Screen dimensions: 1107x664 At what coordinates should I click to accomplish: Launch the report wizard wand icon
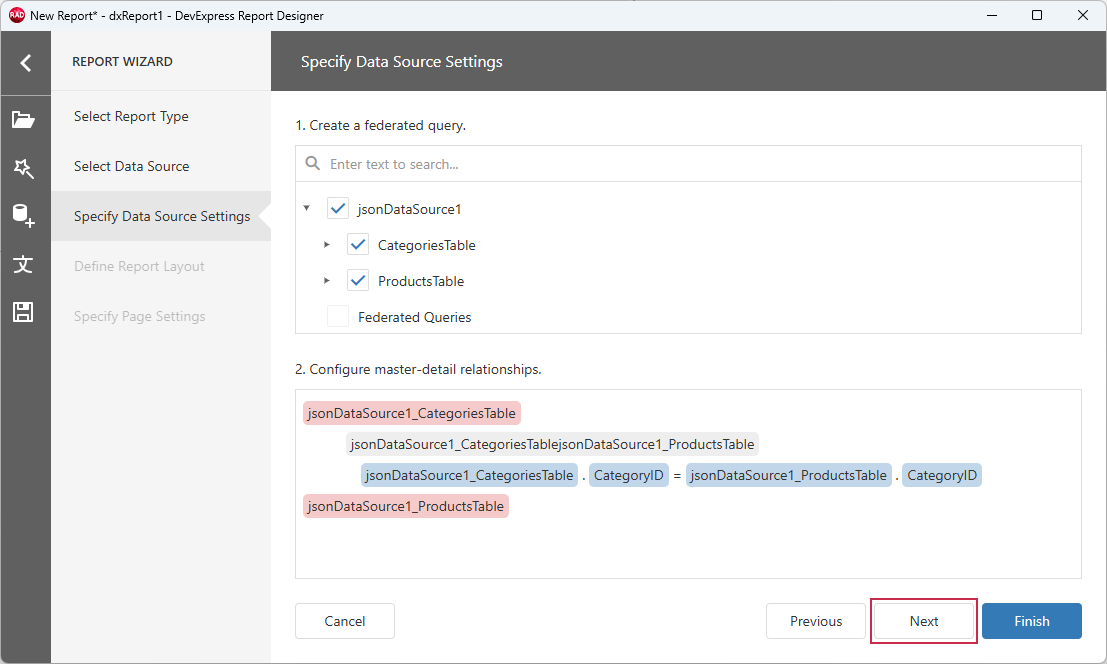23,168
